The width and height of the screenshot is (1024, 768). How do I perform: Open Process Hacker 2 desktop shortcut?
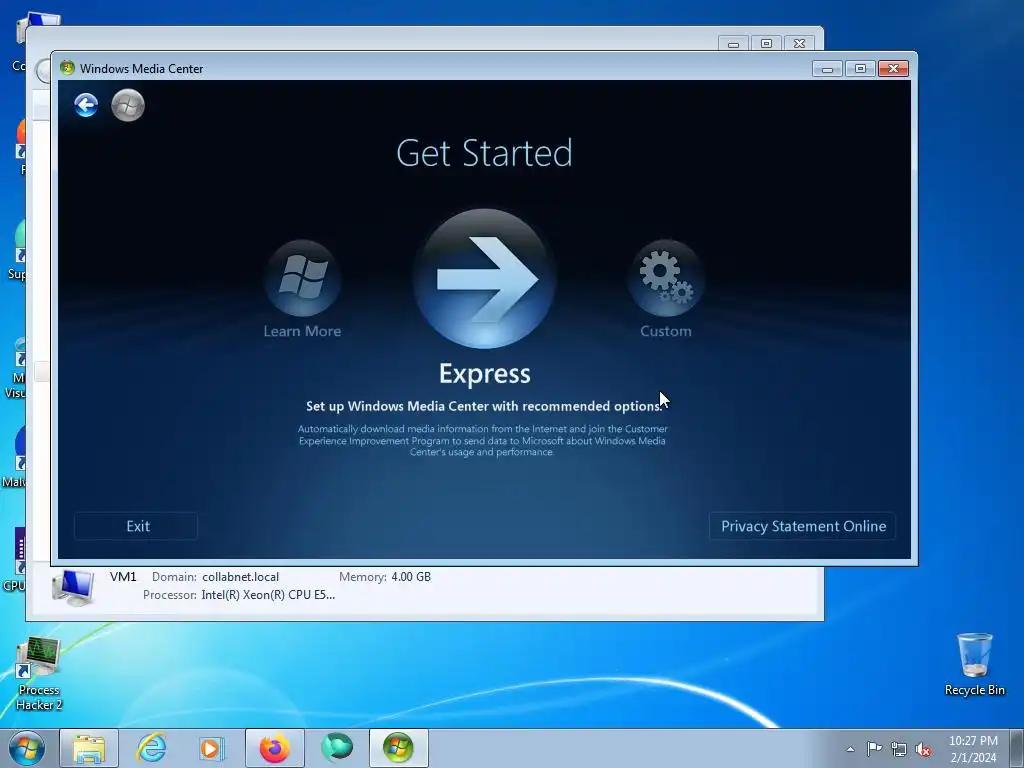click(39, 673)
